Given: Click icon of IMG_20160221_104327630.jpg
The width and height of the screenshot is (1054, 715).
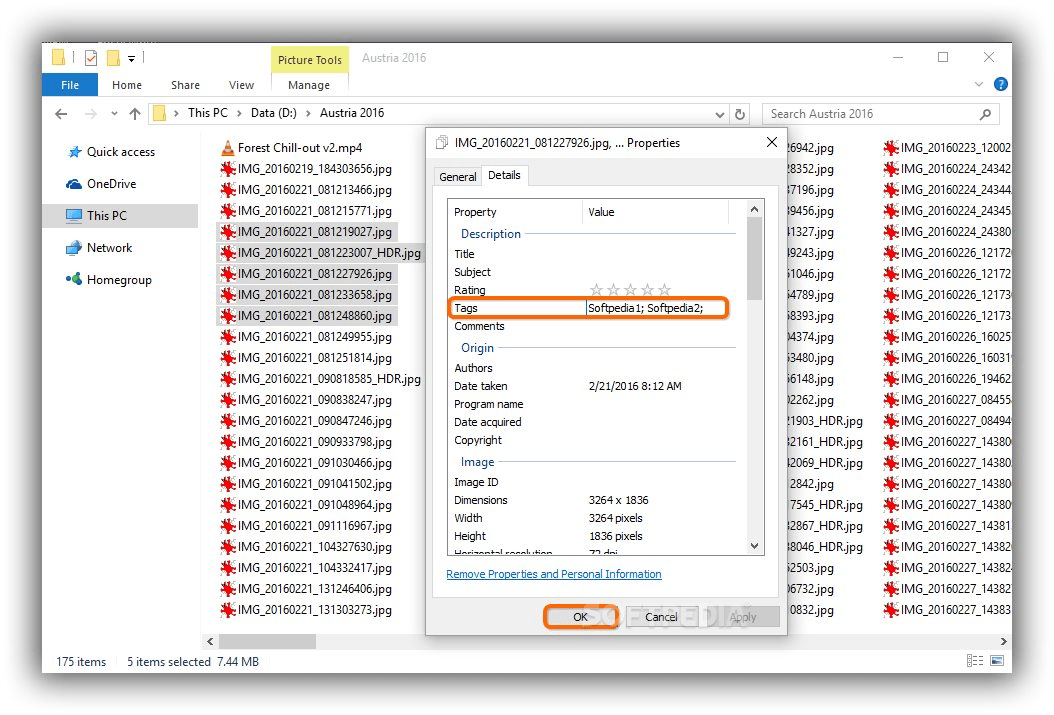Looking at the screenshot, I should tap(228, 547).
